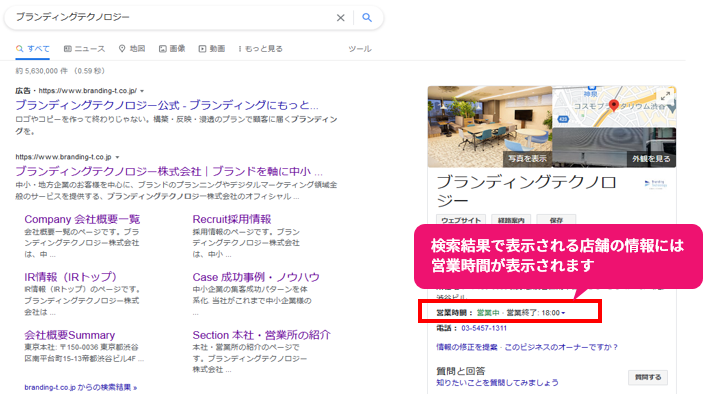Switch to the 動画 videos tab
This screenshot has height=394, width=719.
(x=212, y=49)
